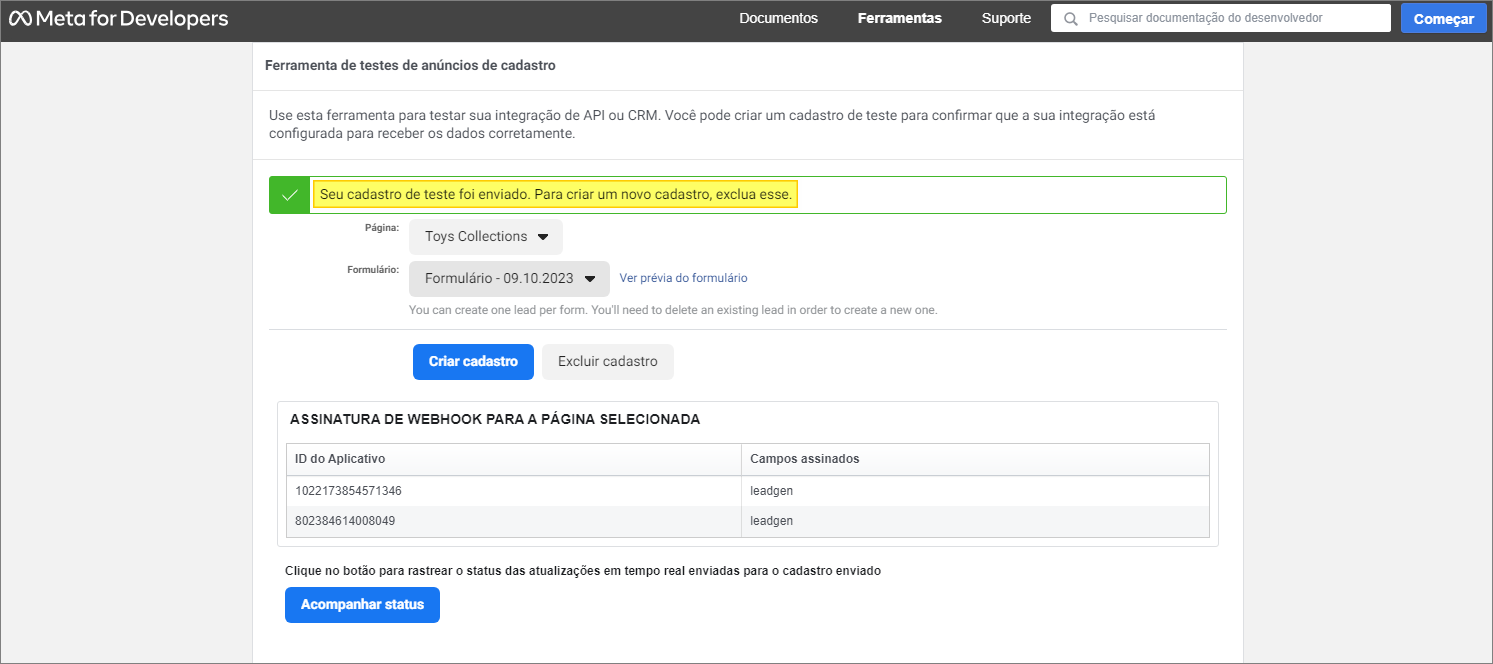Click the page title Ferramenta de testes de anúncios
The image size is (1493, 664).
pos(410,66)
